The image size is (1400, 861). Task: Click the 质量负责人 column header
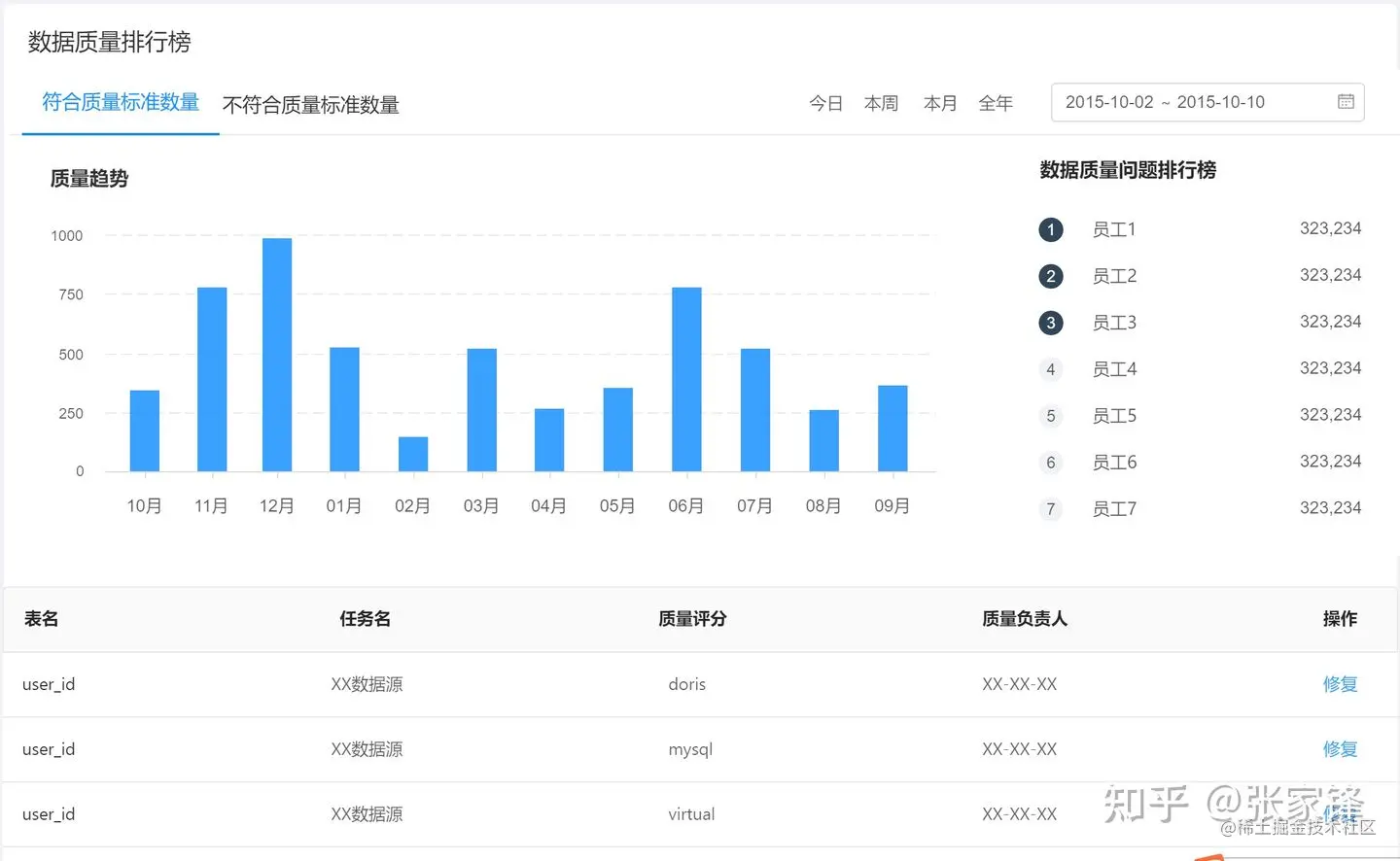(1025, 619)
